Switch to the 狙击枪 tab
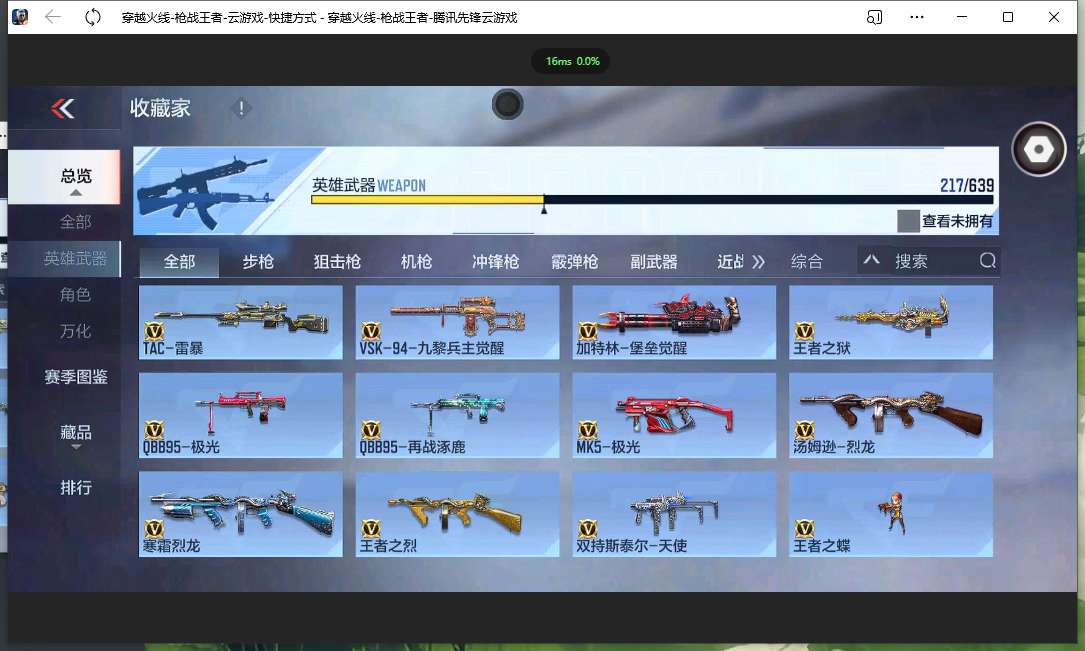 (337, 262)
